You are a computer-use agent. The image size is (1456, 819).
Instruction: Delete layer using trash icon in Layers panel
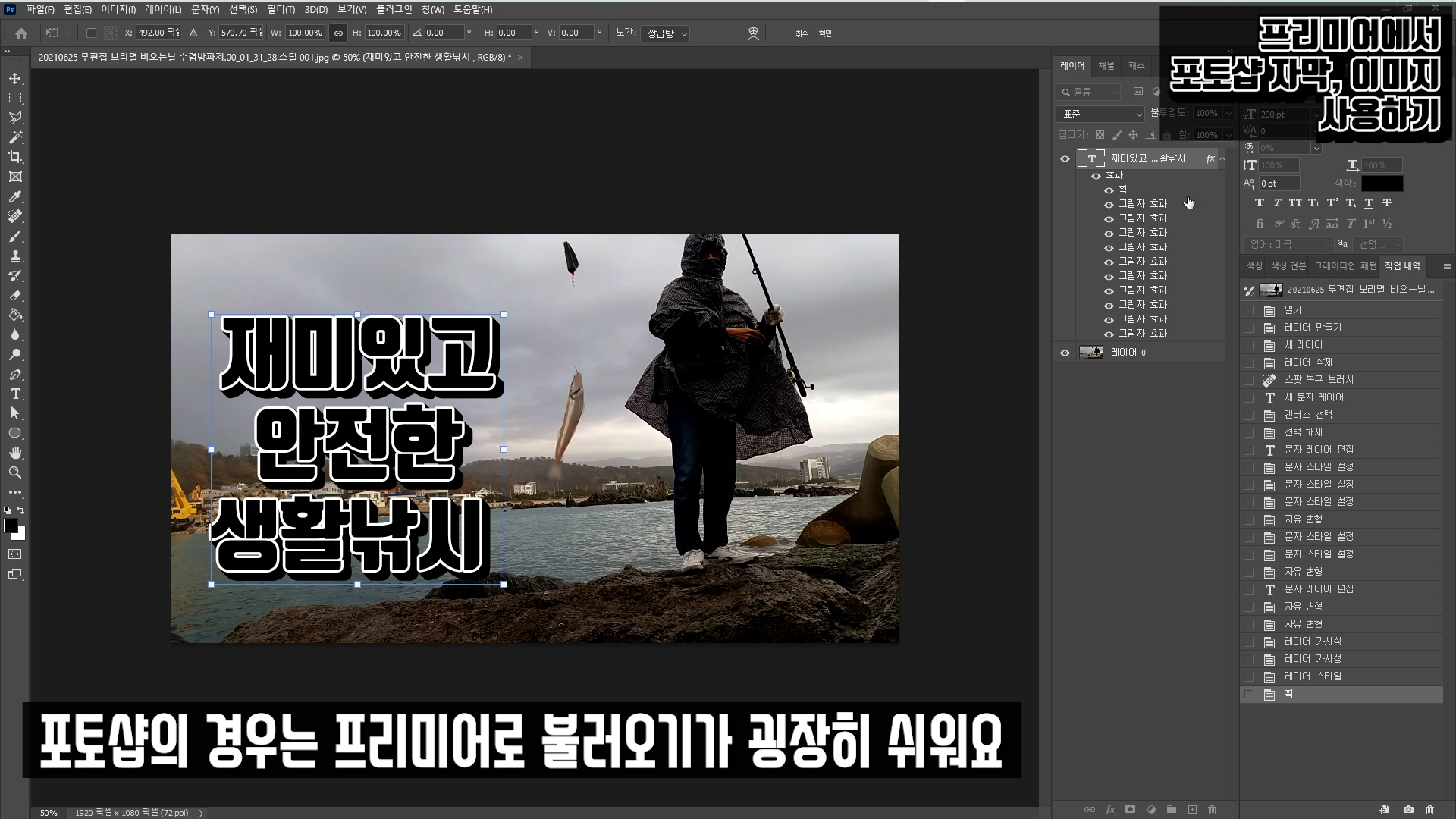point(1212,809)
